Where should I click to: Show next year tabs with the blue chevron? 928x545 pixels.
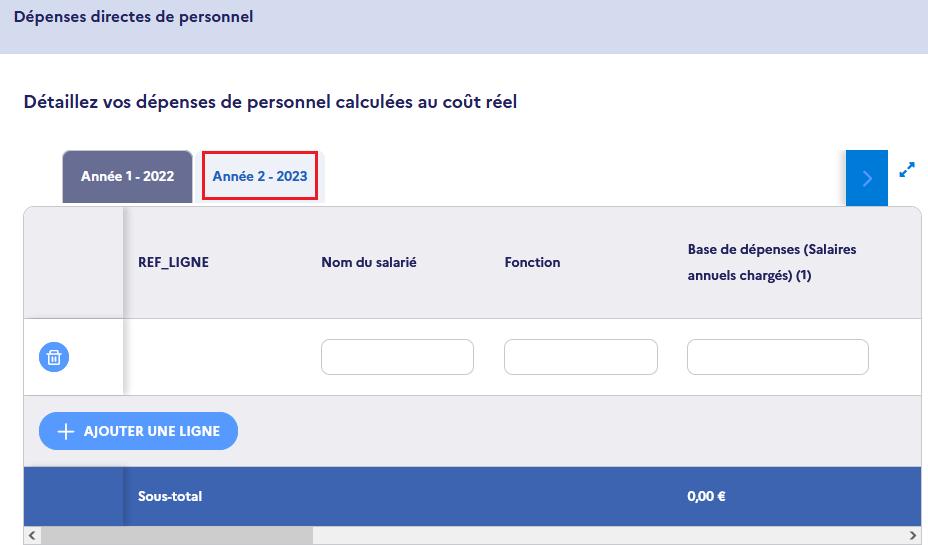[866, 178]
